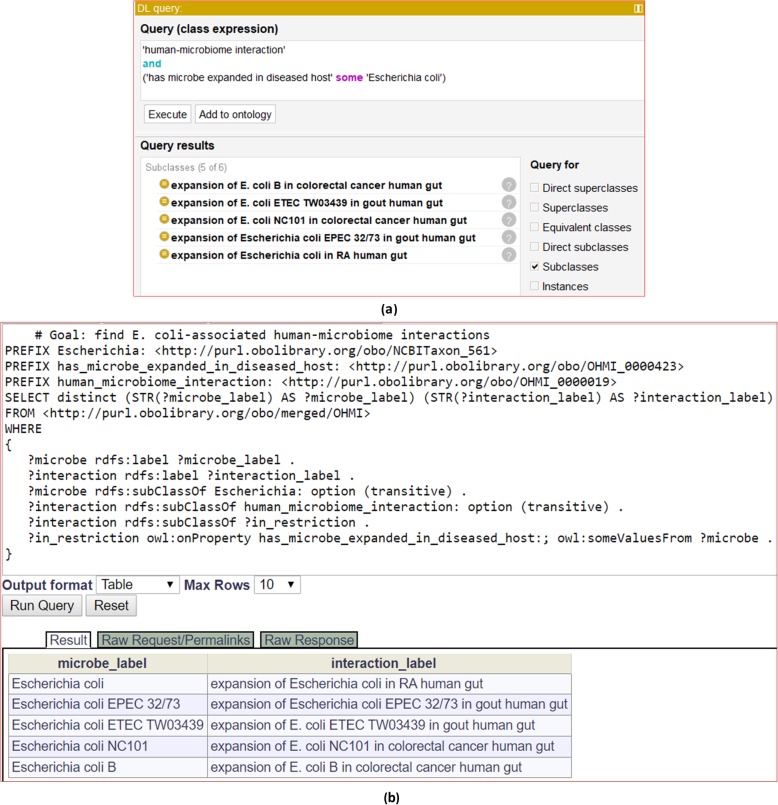
Task: Click the DL query panel header icon
Action: [x=637, y=7]
